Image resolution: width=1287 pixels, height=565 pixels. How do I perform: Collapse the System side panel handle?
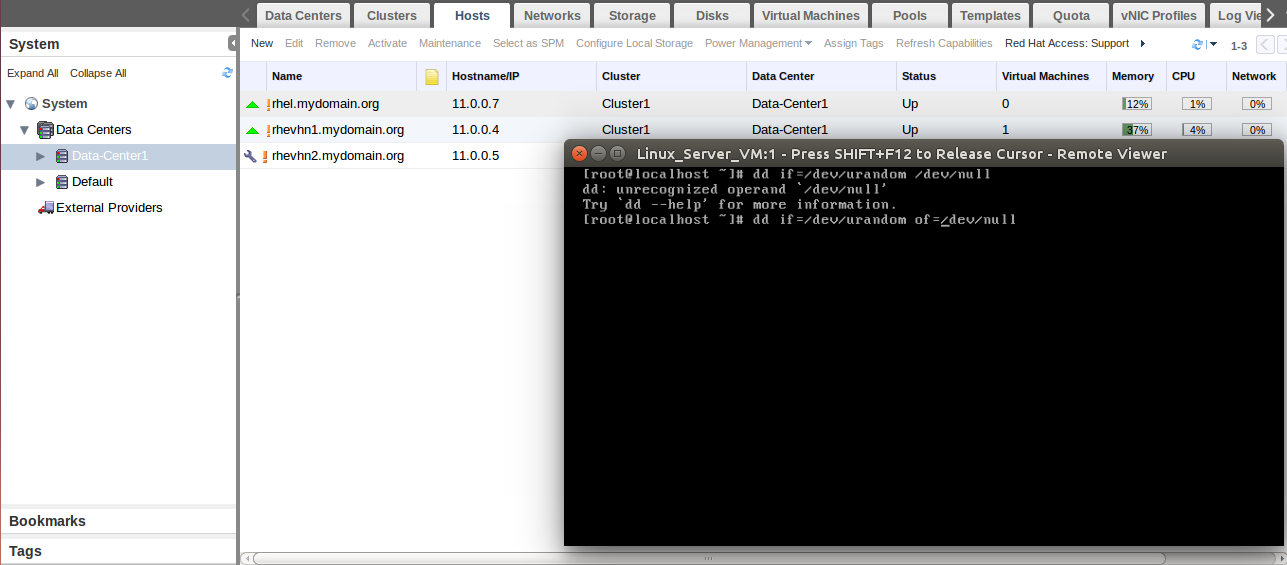(x=232, y=44)
